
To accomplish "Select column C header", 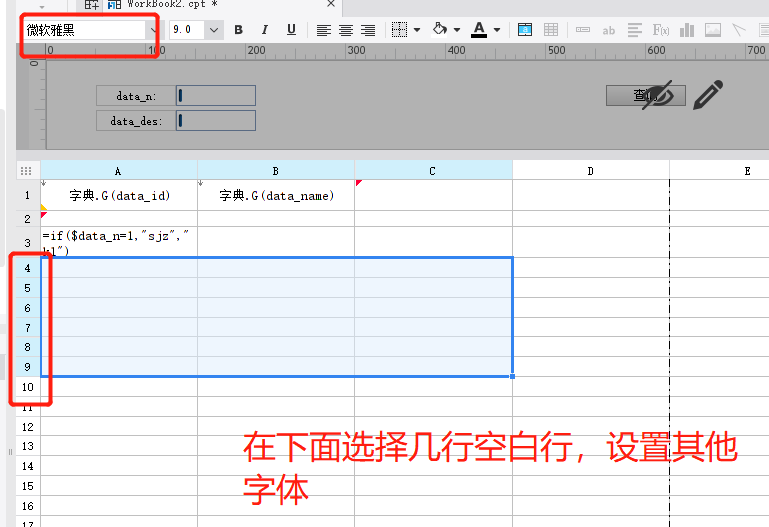I will (x=433, y=171).
